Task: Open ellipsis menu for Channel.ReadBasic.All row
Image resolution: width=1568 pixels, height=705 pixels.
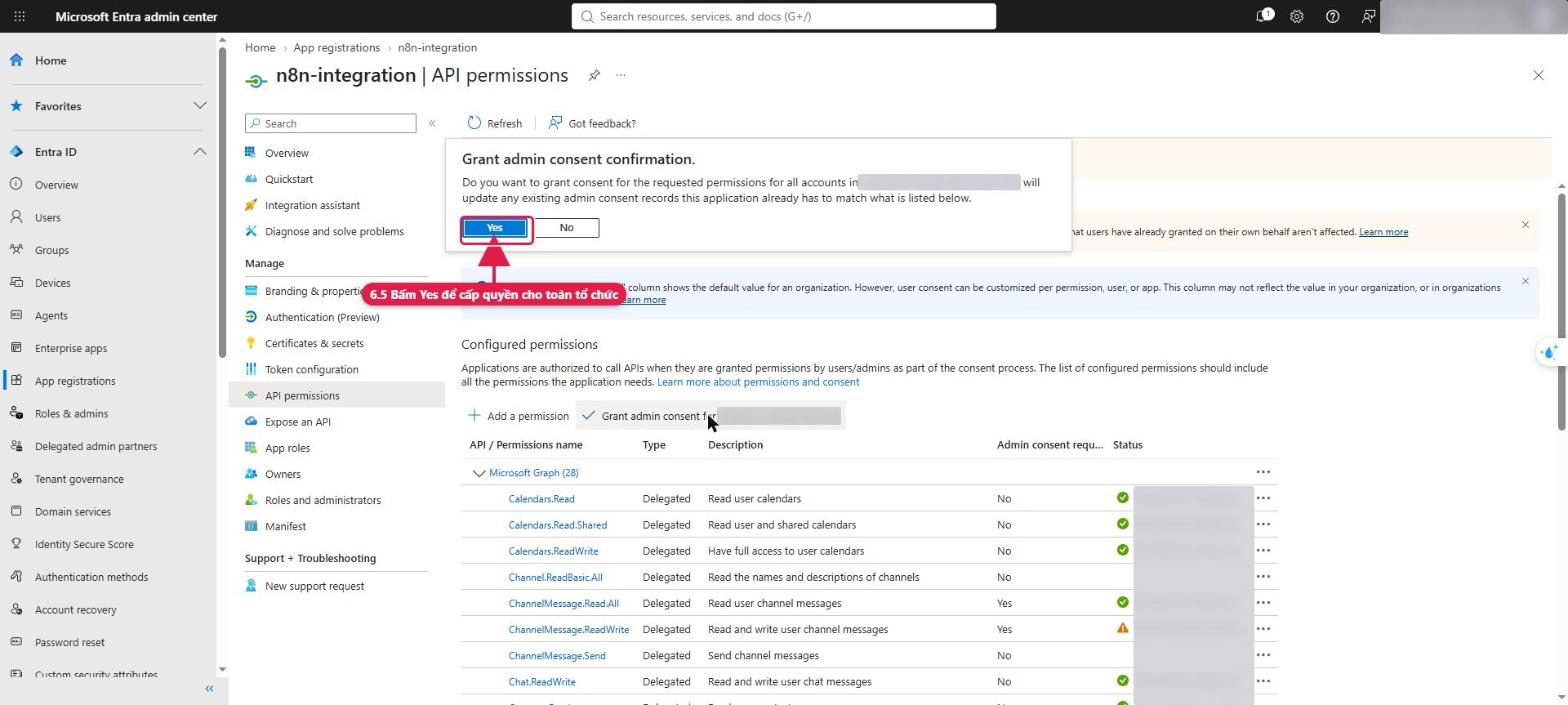Action: [x=1263, y=576]
